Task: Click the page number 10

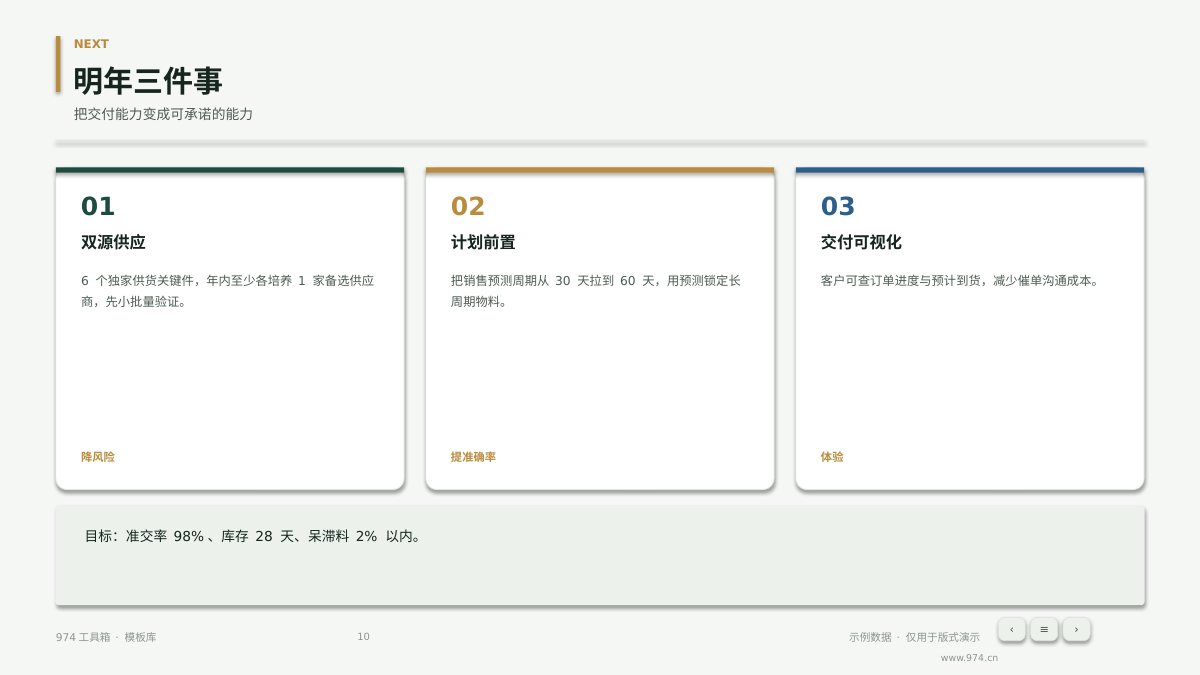Action: (363, 637)
